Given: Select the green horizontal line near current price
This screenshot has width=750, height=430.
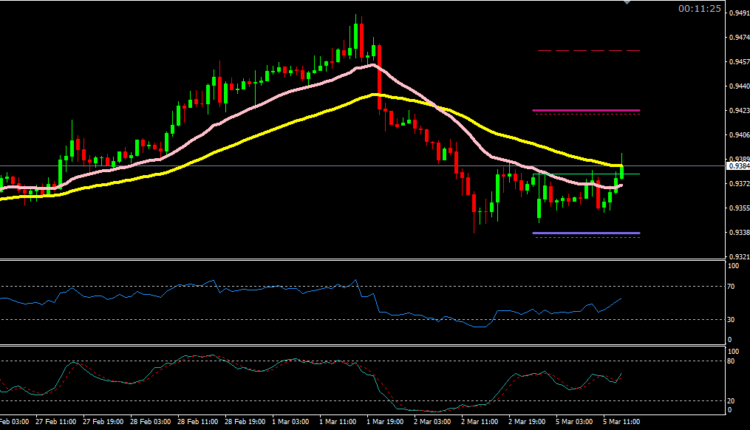Looking at the screenshot, I should 632,174.
